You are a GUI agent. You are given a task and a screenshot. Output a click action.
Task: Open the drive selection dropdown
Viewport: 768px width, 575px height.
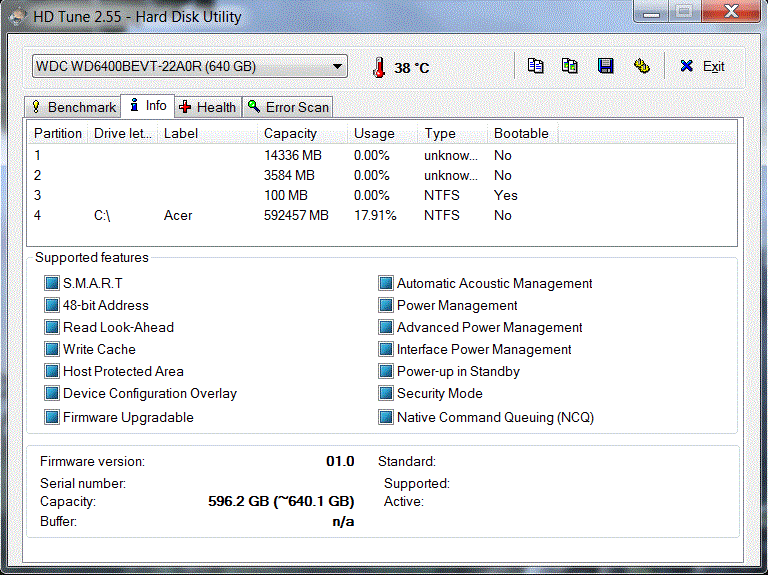coord(190,66)
